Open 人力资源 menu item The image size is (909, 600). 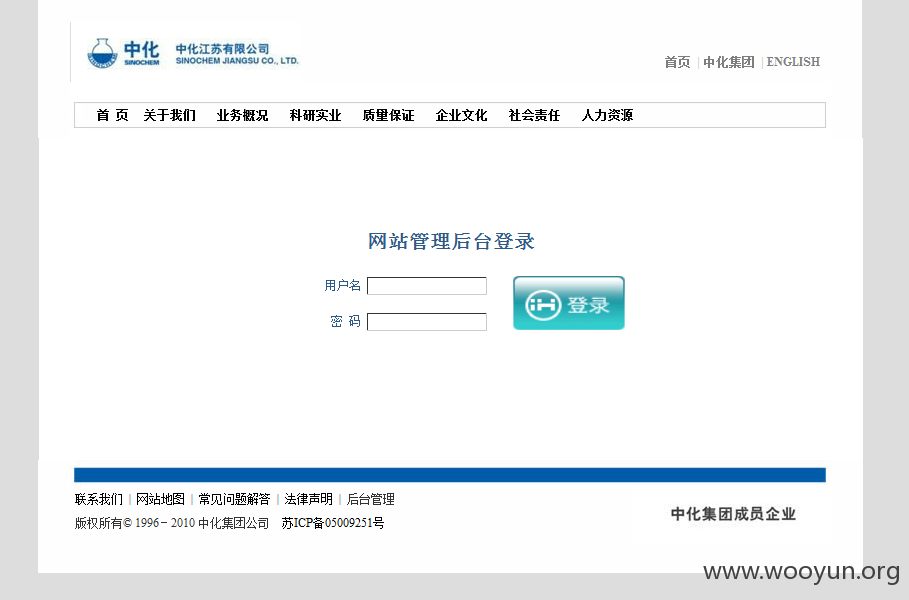pyautogui.click(x=608, y=115)
